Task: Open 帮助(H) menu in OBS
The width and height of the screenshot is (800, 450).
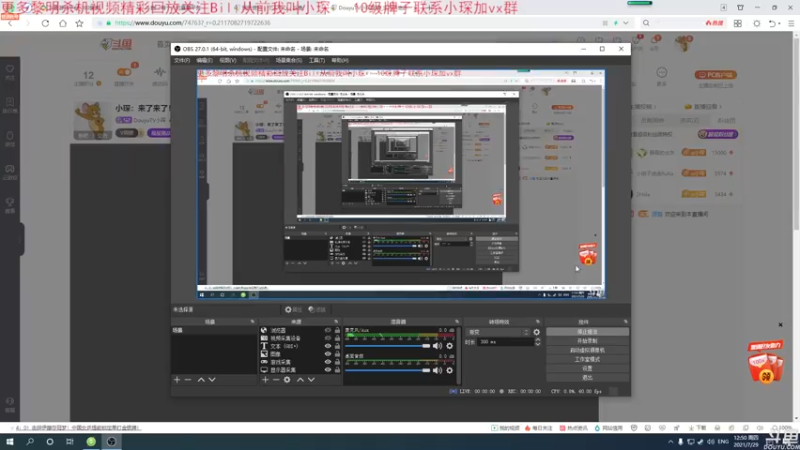Action: [340, 60]
